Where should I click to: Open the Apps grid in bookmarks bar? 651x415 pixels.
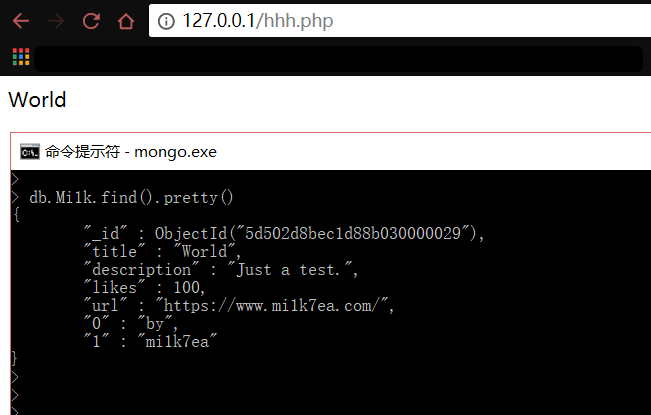(x=21, y=57)
